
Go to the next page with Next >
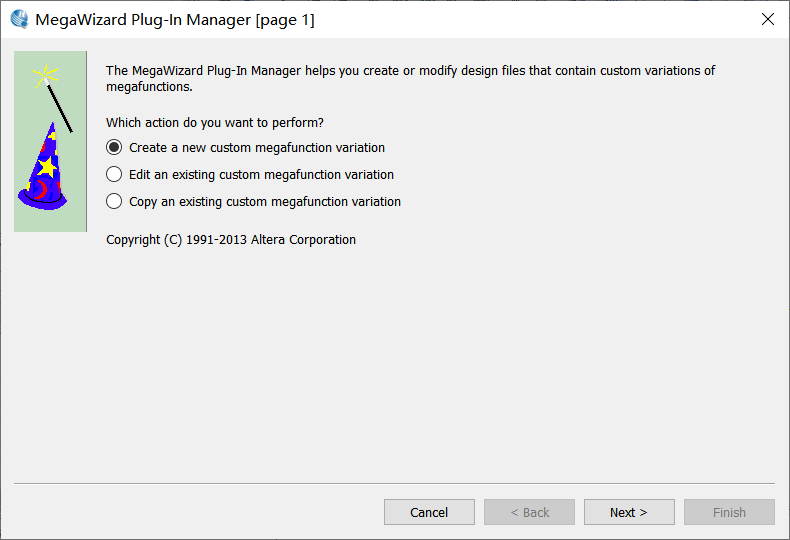click(x=629, y=512)
